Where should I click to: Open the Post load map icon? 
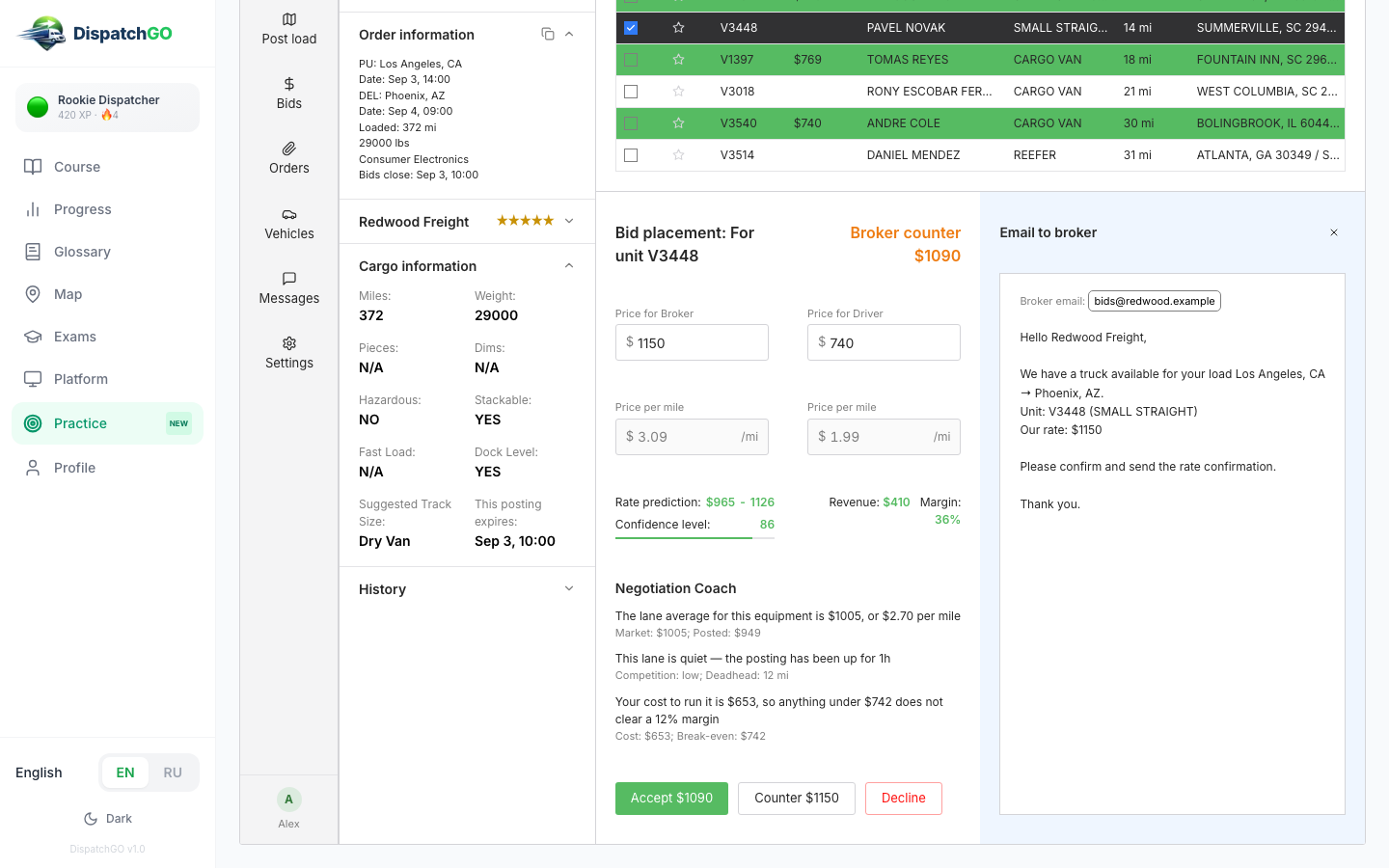coord(289,19)
